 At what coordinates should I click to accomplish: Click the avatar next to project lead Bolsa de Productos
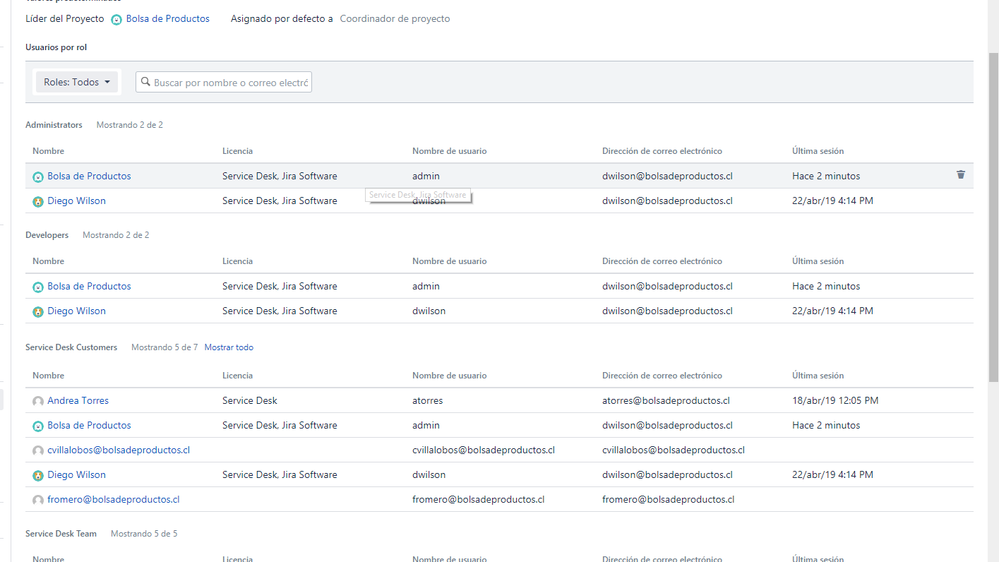[117, 20]
